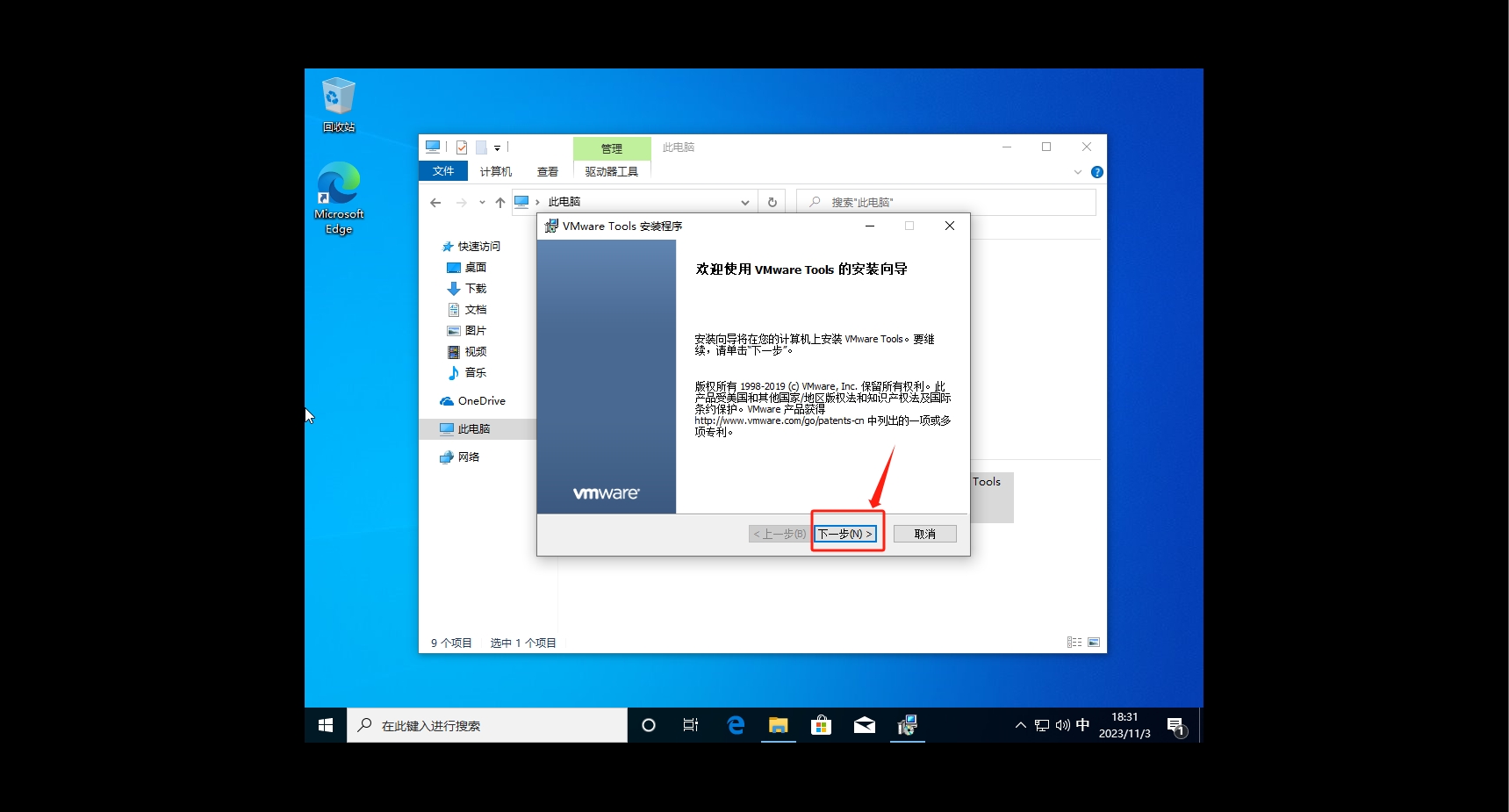Screen dimensions: 1509x812
Task: Click the Show desktop strip at the taskbar end
Action: tap(1201, 725)
